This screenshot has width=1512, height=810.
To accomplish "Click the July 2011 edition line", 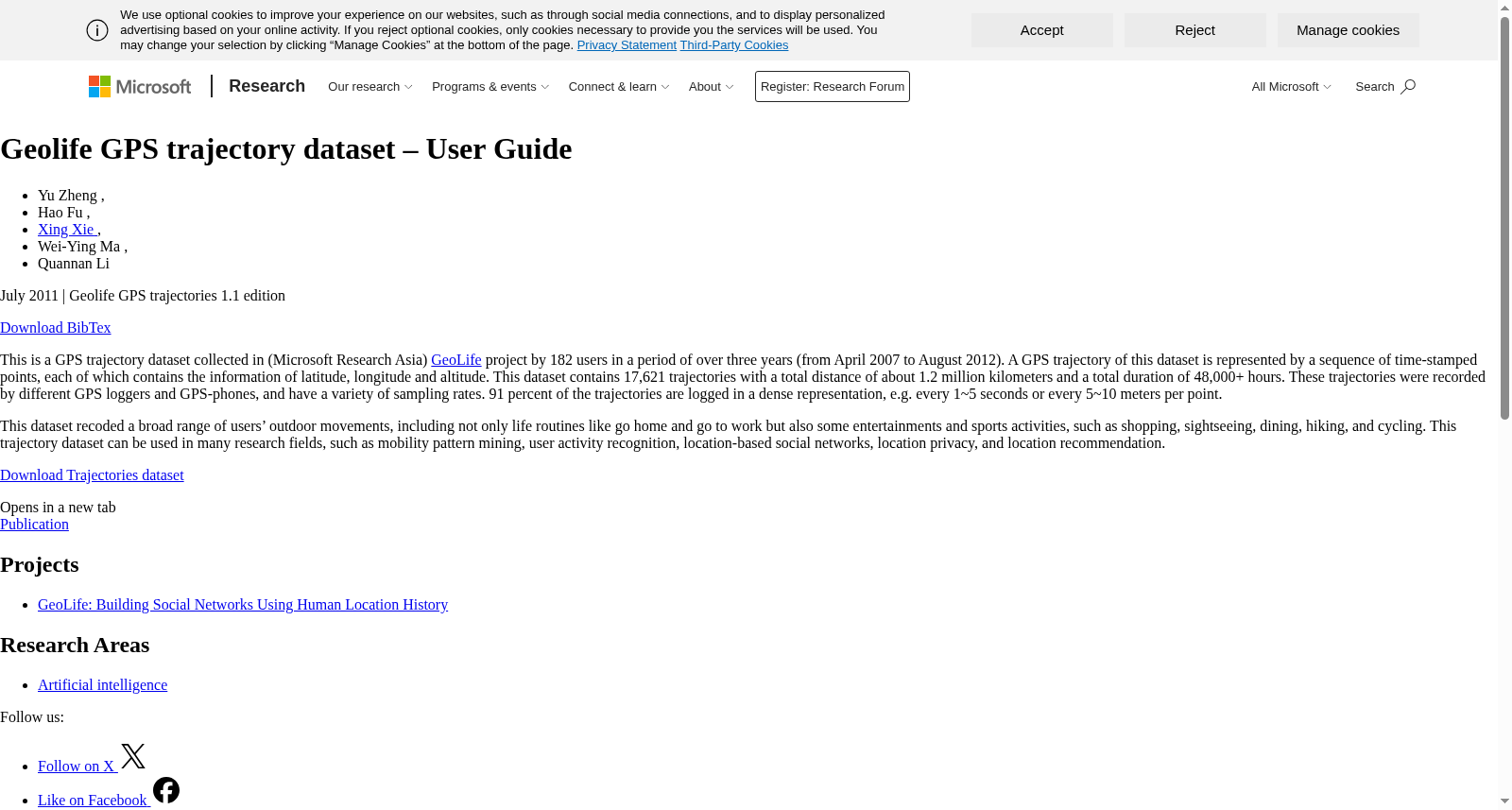I will coord(143,296).
